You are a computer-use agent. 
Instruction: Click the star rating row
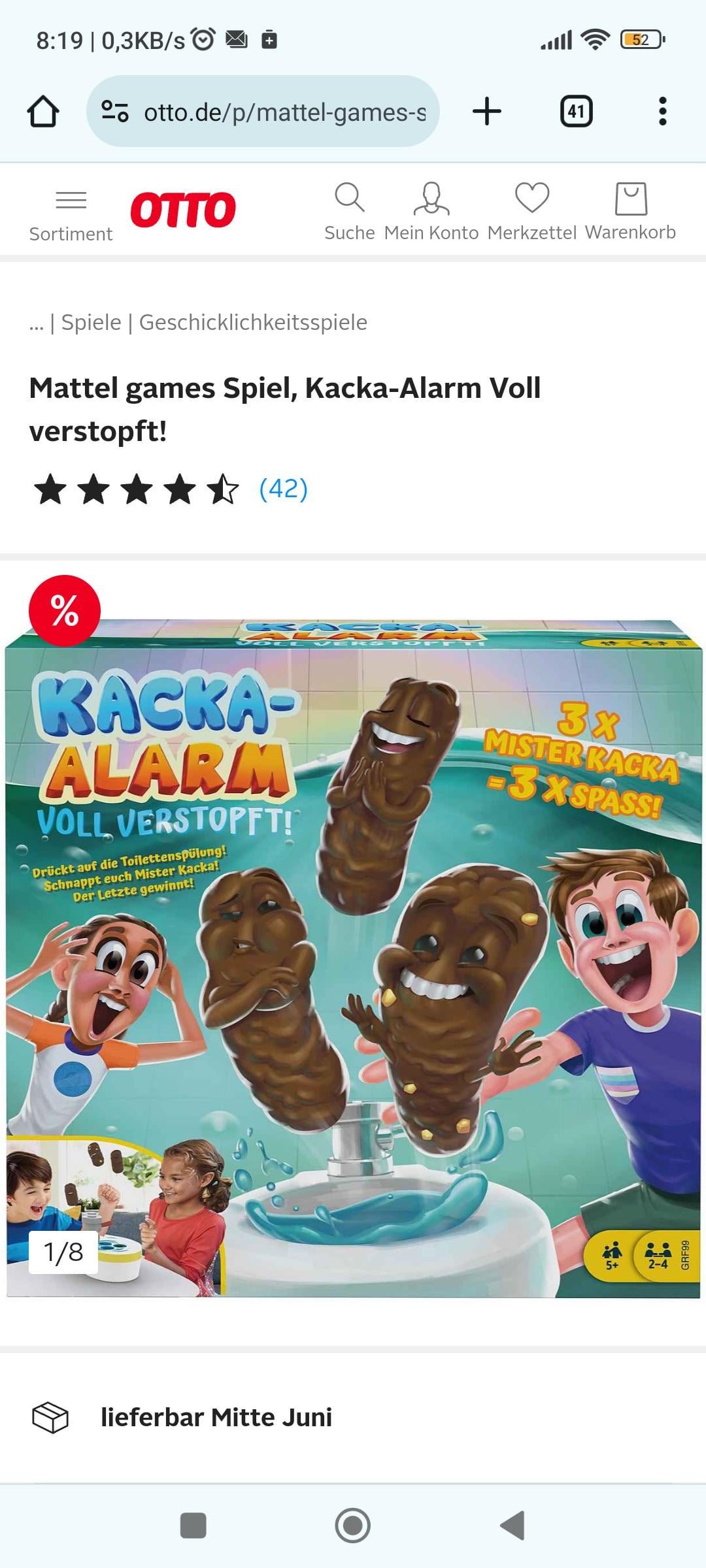137,490
